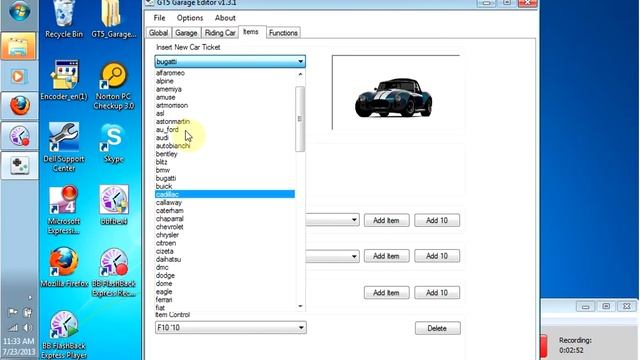Select buick in the list
The height and width of the screenshot is (360, 640).
pyautogui.click(x=164, y=187)
